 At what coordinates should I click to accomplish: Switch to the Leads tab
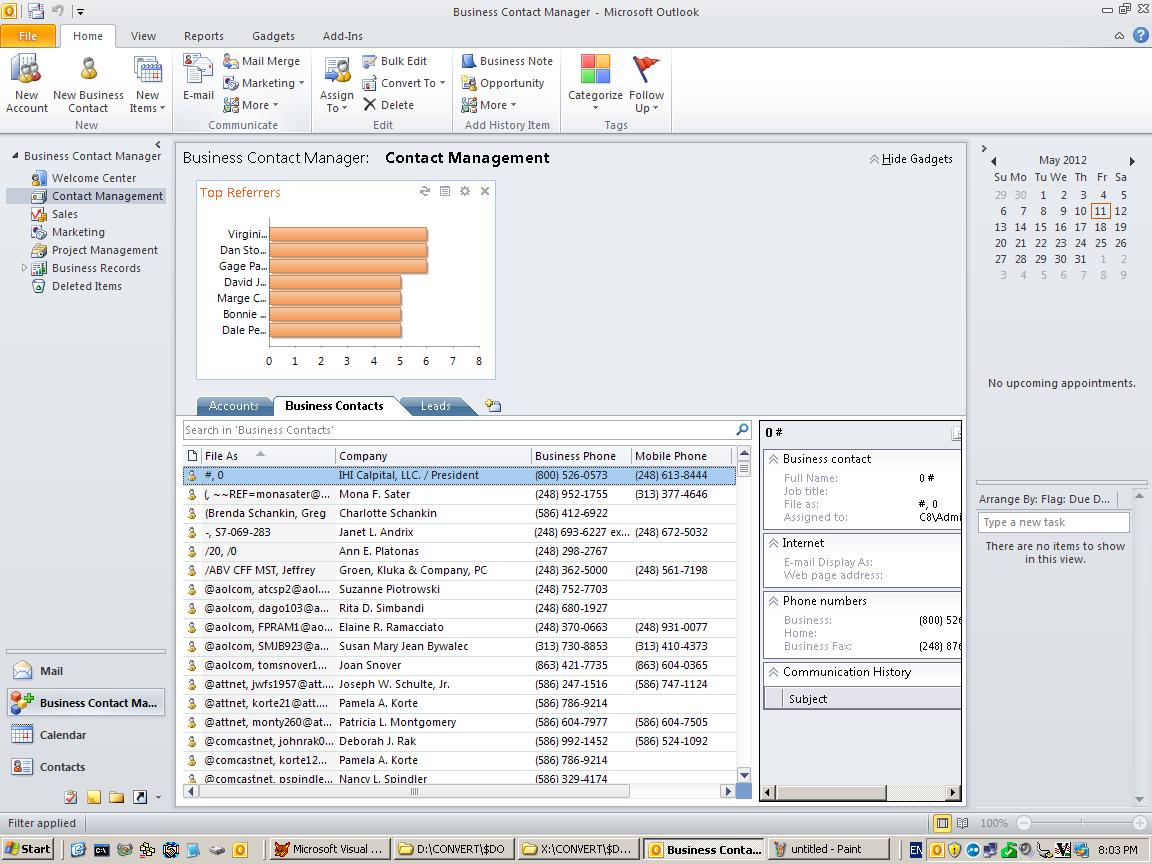coord(435,406)
